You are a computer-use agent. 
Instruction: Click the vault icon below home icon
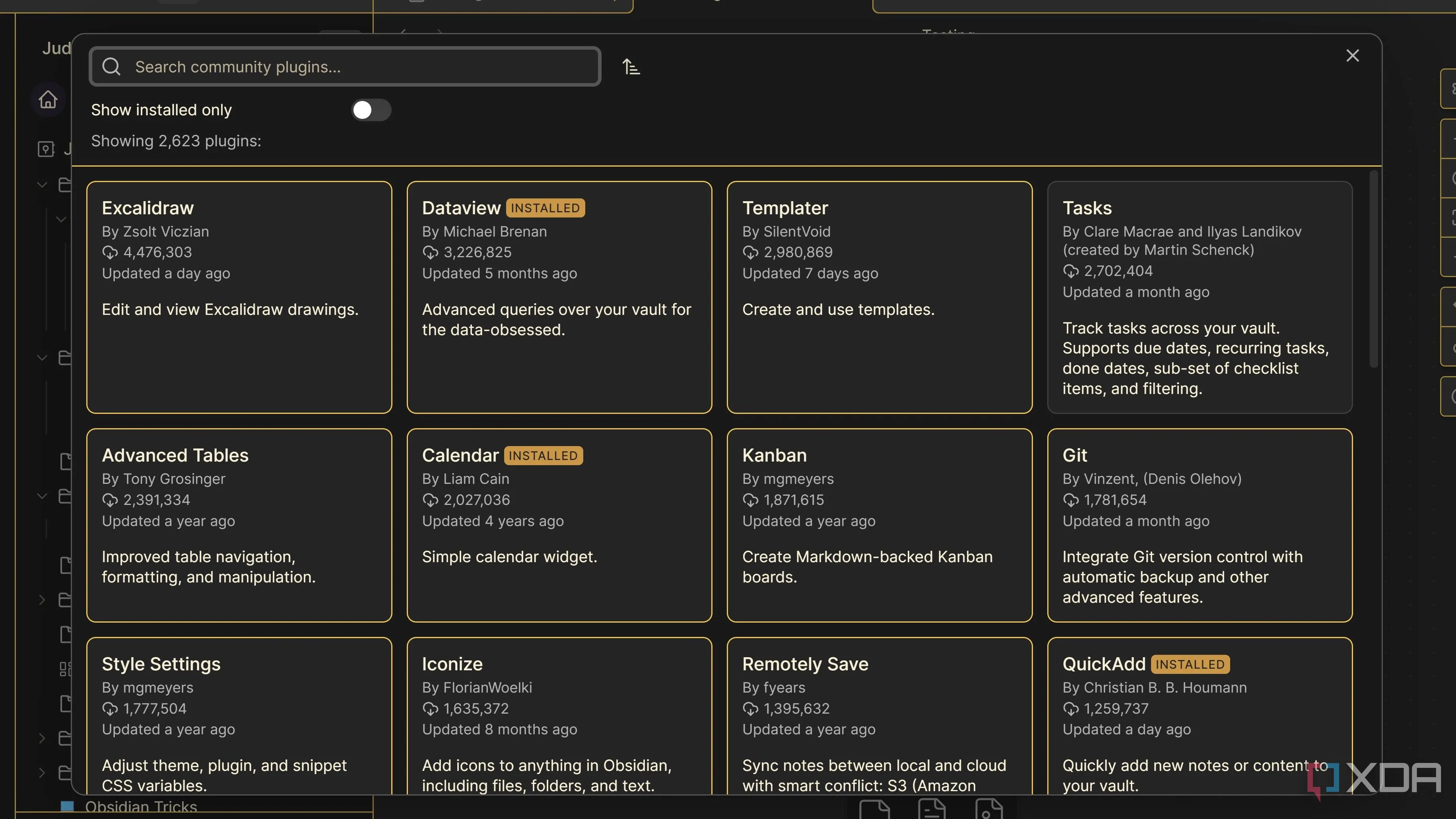coord(46,149)
